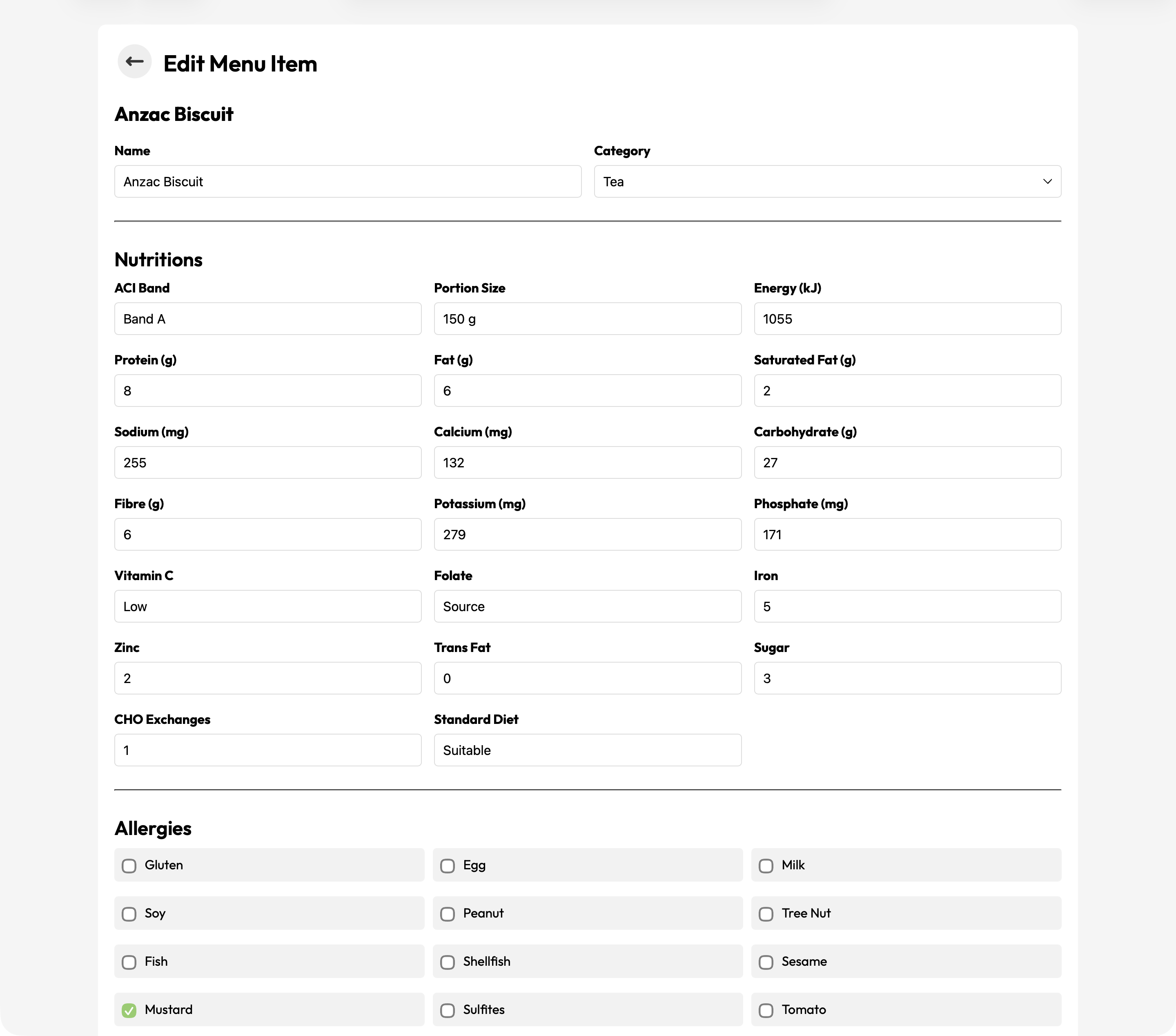Click the Portion Size field
The width and height of the screenshot is (1176, 1036).
588,319
